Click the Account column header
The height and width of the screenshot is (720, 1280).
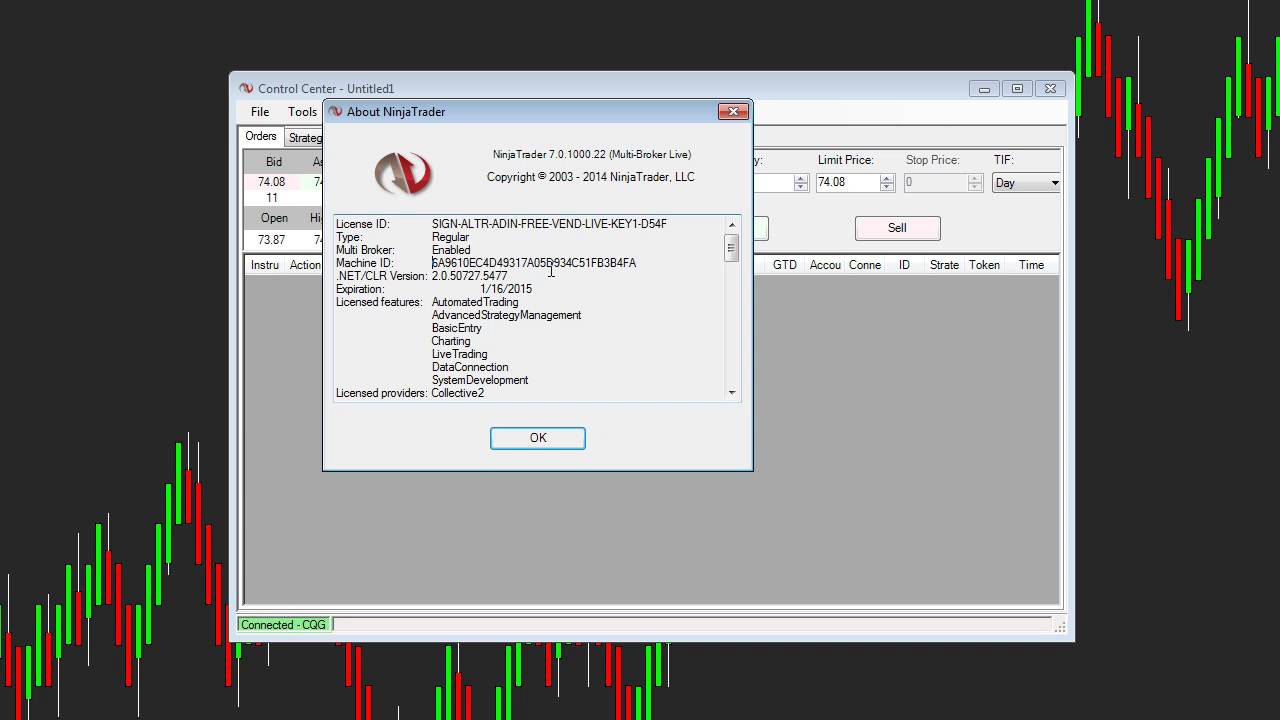(825, 265)
